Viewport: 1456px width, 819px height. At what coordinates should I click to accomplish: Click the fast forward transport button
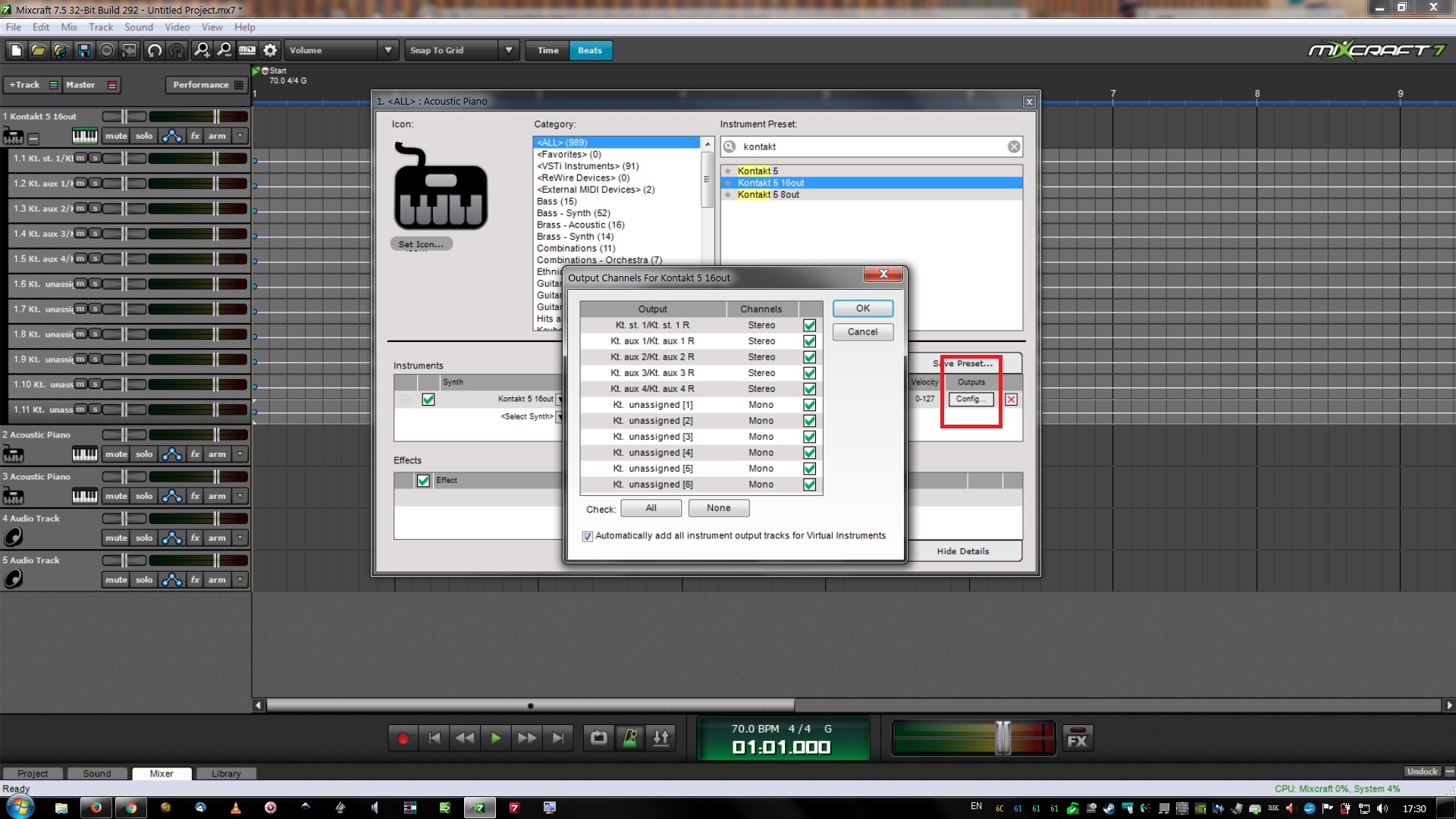coord(527,738)
